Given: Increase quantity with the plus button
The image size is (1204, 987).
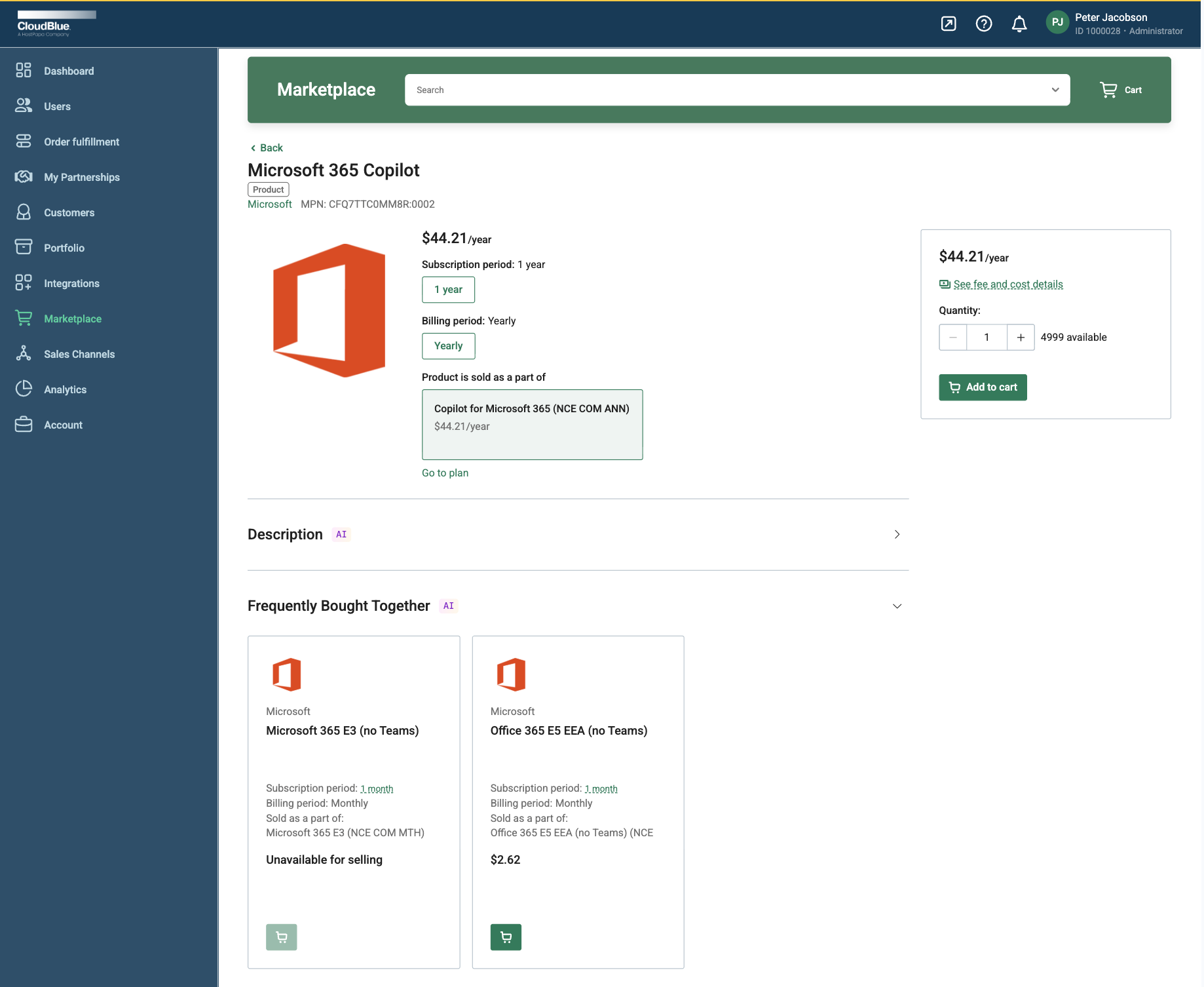Looking at the screenshot, I should tap(1020, 338).
